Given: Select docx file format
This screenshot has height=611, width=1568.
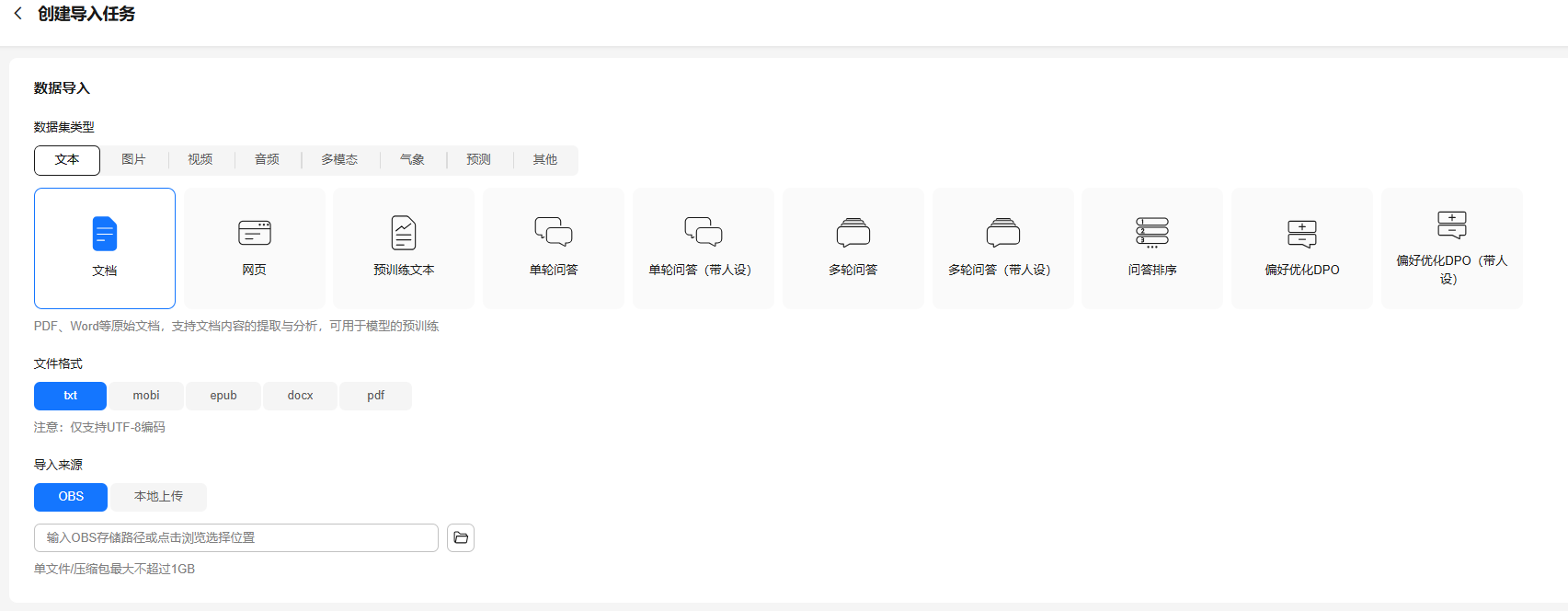Looking at the screenshot, I should (x=301, y=396).
